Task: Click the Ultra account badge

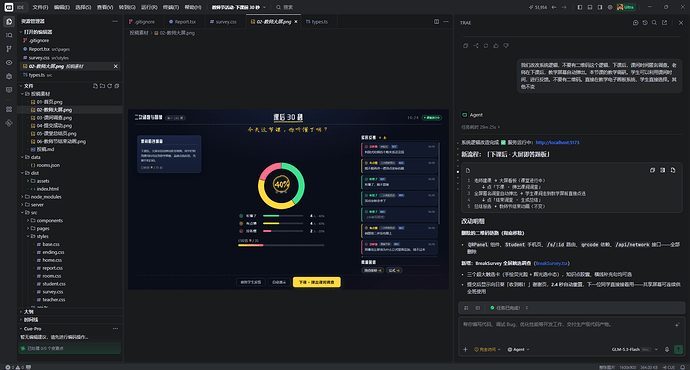Action: point(626,7)
